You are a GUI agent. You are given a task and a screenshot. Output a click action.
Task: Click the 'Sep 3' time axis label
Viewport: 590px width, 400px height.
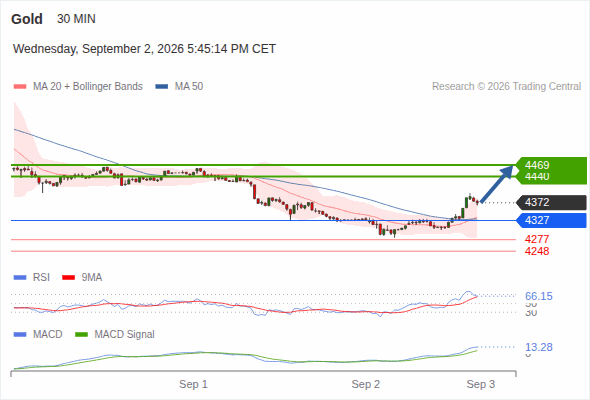(x=481, y=384)
